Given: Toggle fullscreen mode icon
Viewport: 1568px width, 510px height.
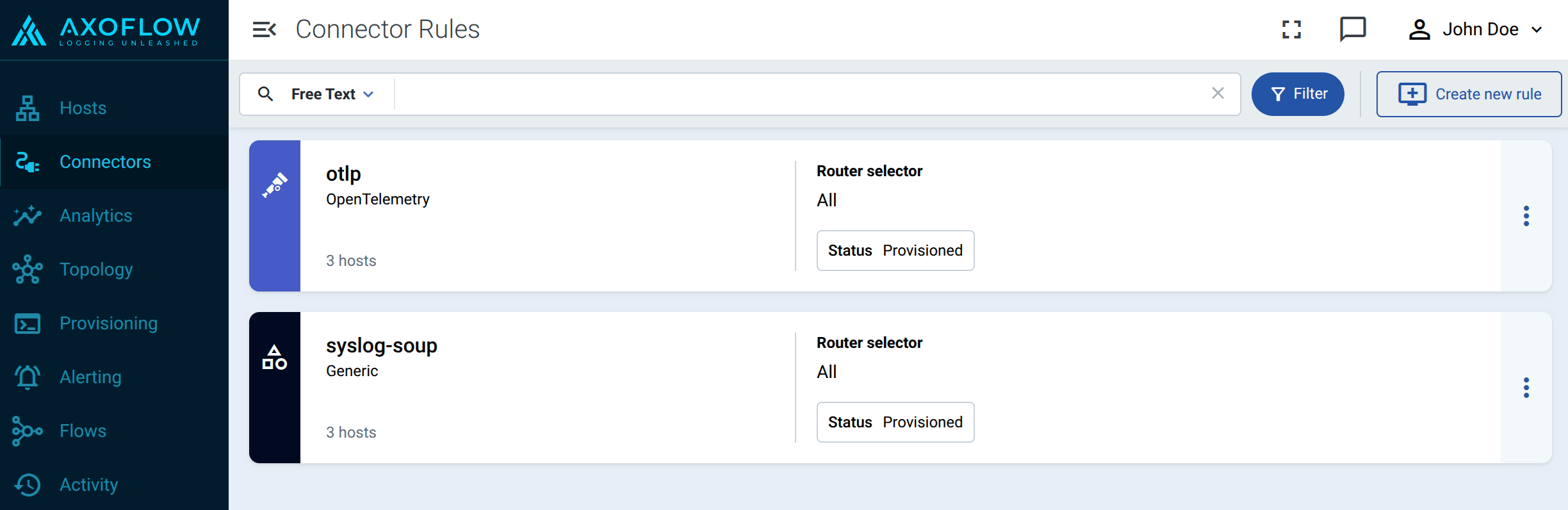Looking at the screenshot, I should [x=1291, y=29].
